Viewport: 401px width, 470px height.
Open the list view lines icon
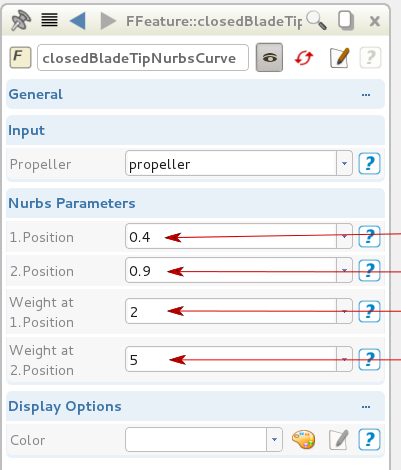(49, 20)
